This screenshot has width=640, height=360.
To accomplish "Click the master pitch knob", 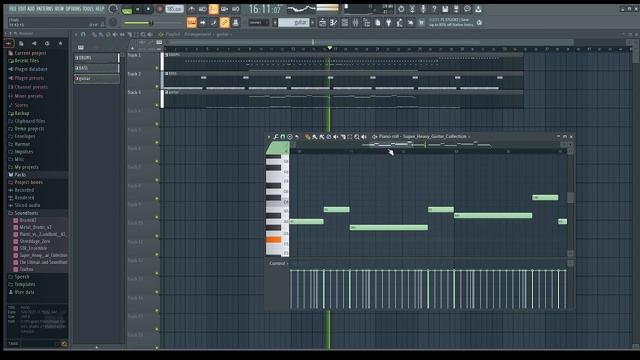I will point(113,22).
